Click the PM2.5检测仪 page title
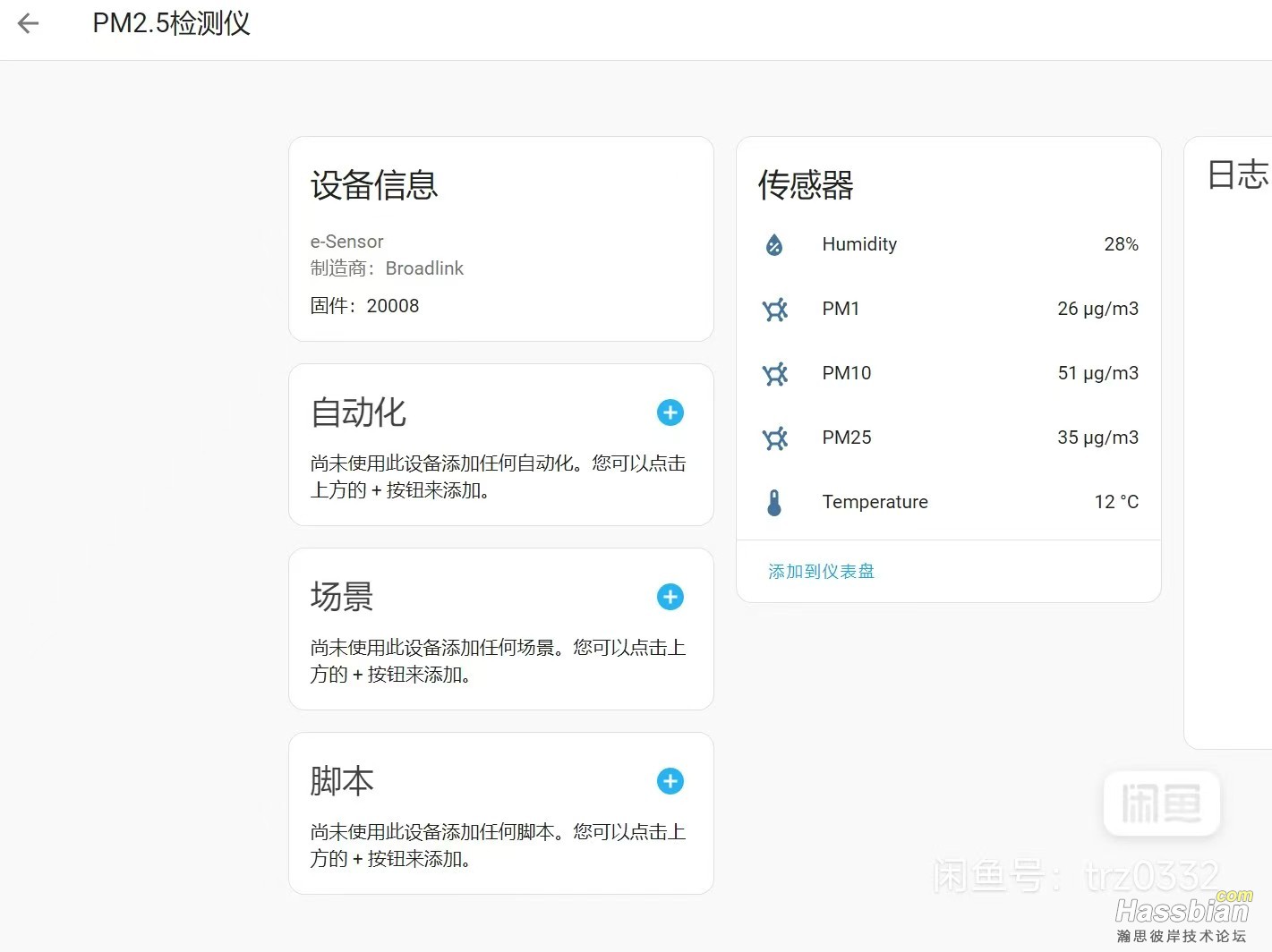 click(x=172, y=23)
